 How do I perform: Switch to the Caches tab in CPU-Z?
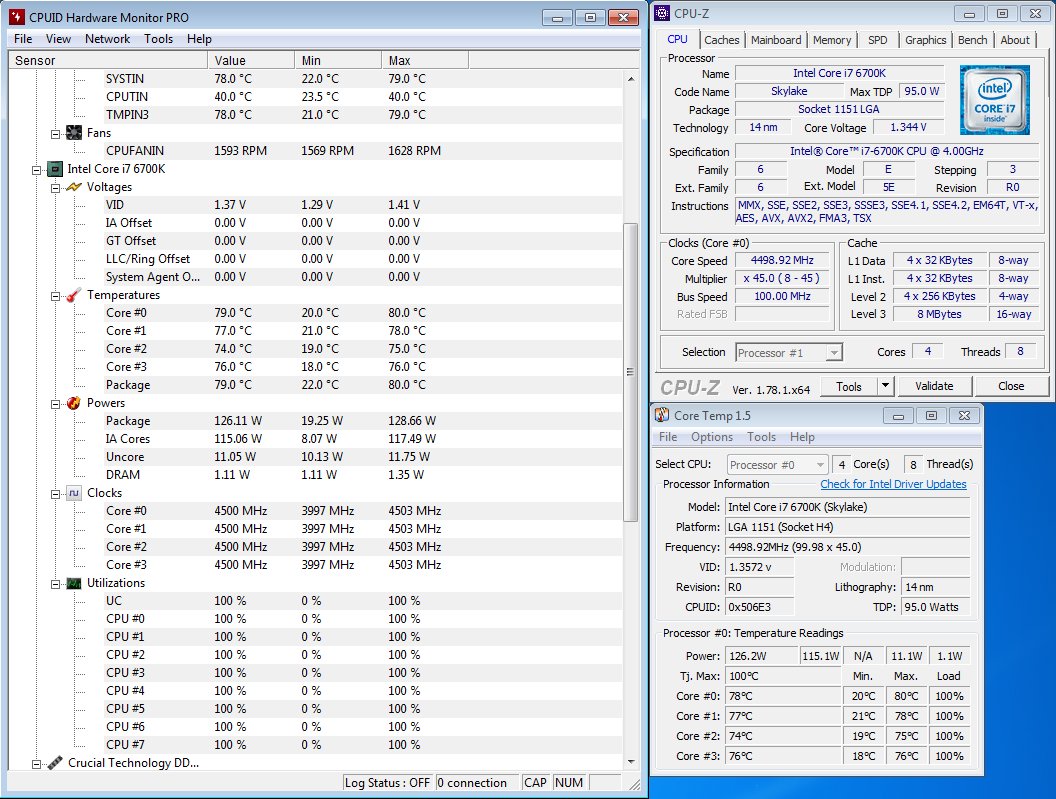point(722,40)
